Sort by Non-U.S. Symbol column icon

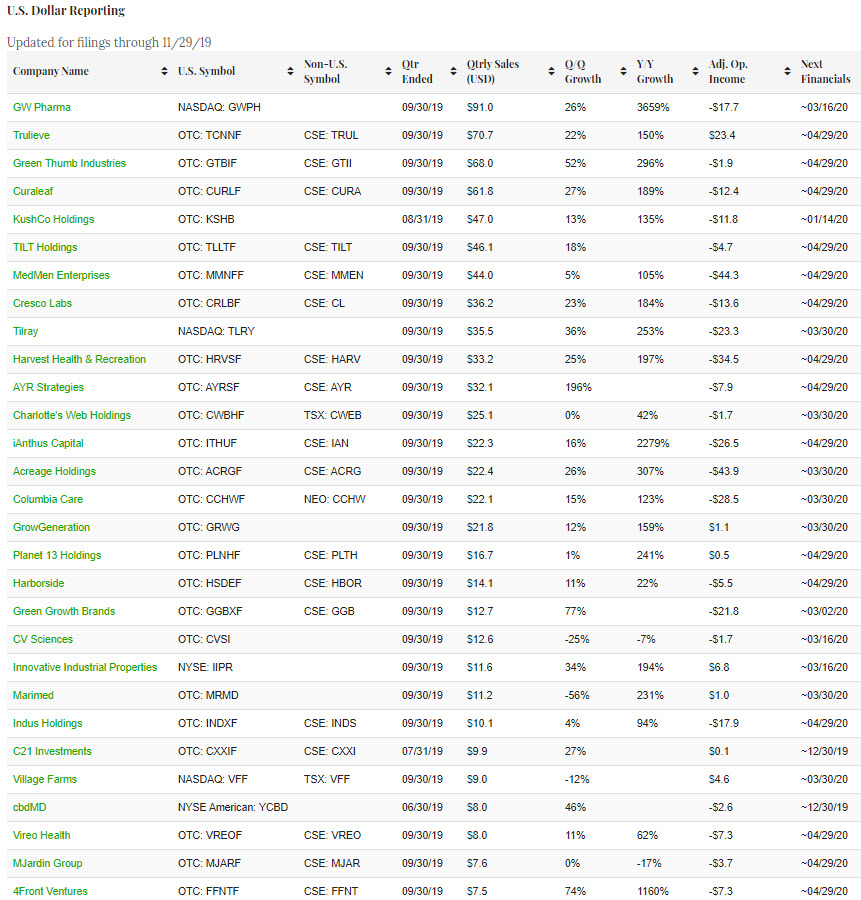pyautogui.click(x=388, y=72)
